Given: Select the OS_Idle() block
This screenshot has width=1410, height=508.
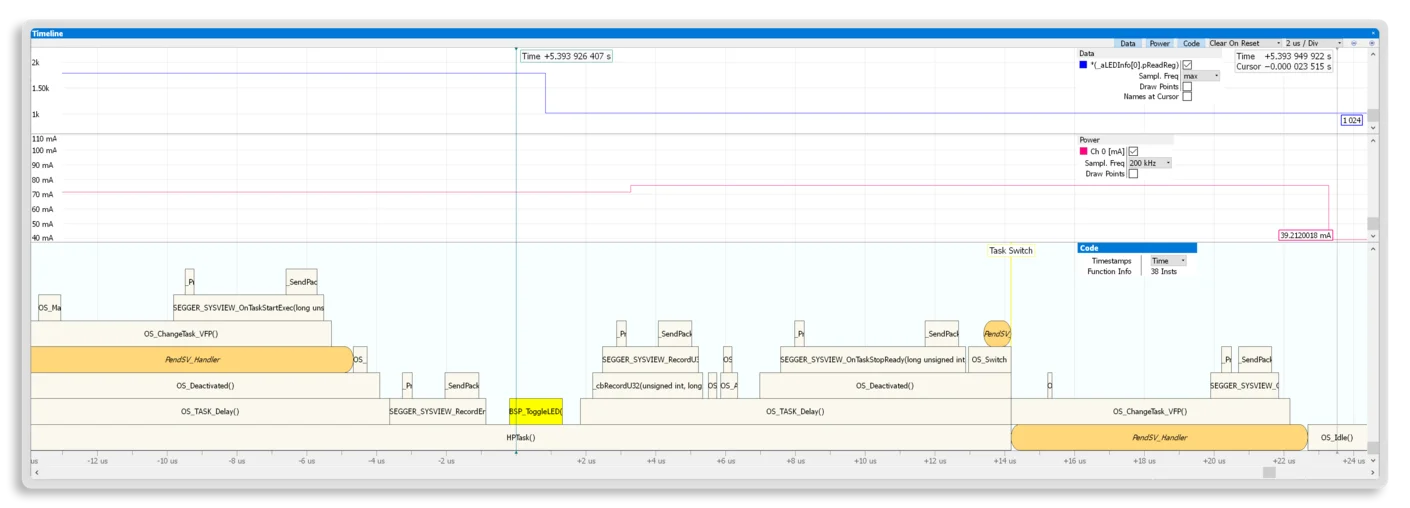Looking at the screenshot, I should 1336,438.
